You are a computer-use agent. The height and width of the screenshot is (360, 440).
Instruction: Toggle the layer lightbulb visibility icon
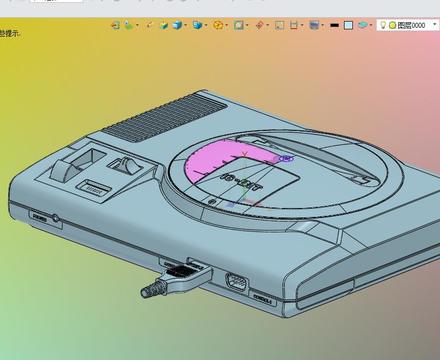[383, 25]
